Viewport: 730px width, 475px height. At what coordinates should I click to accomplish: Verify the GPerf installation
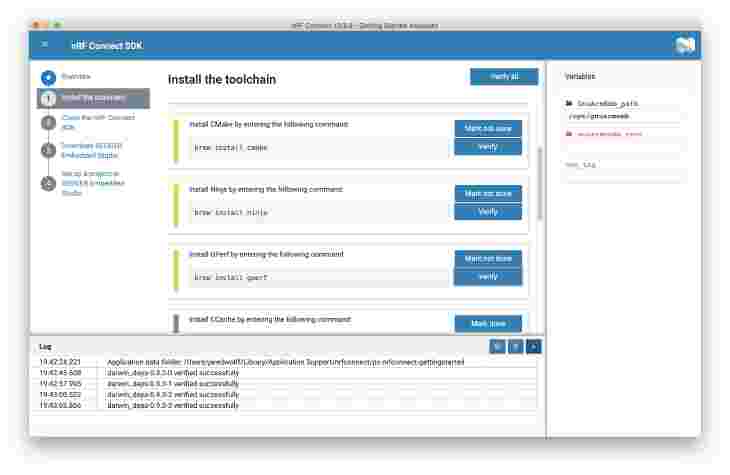tap(488, 277)
